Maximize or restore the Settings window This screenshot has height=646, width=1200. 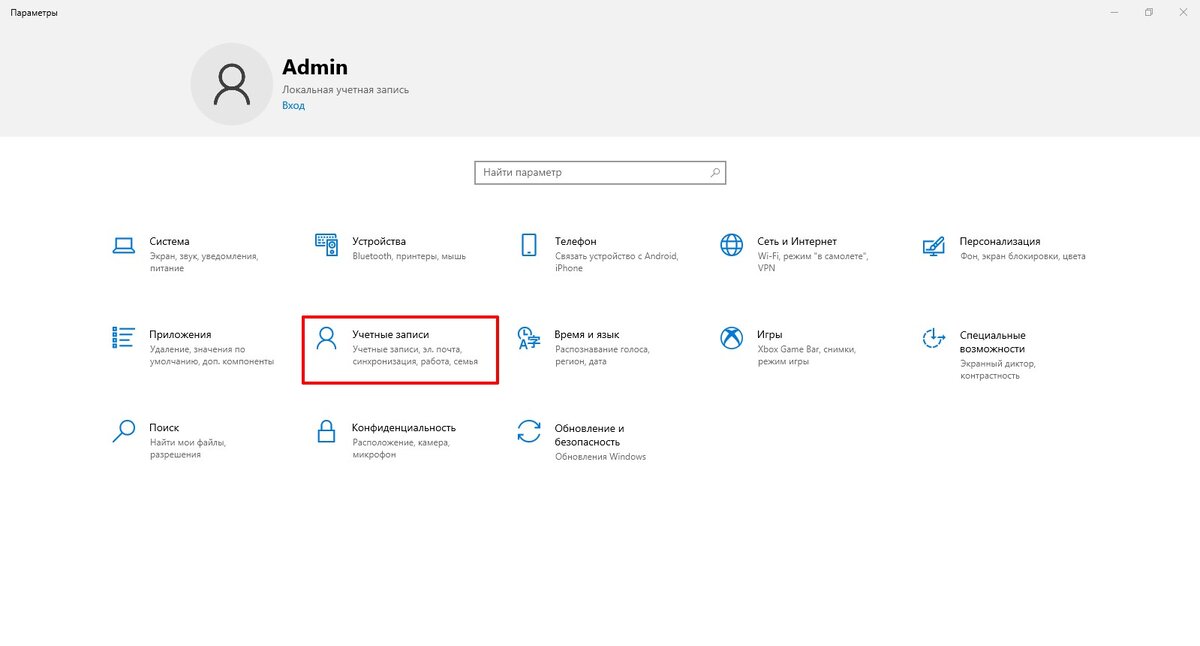pos(1149,12)
